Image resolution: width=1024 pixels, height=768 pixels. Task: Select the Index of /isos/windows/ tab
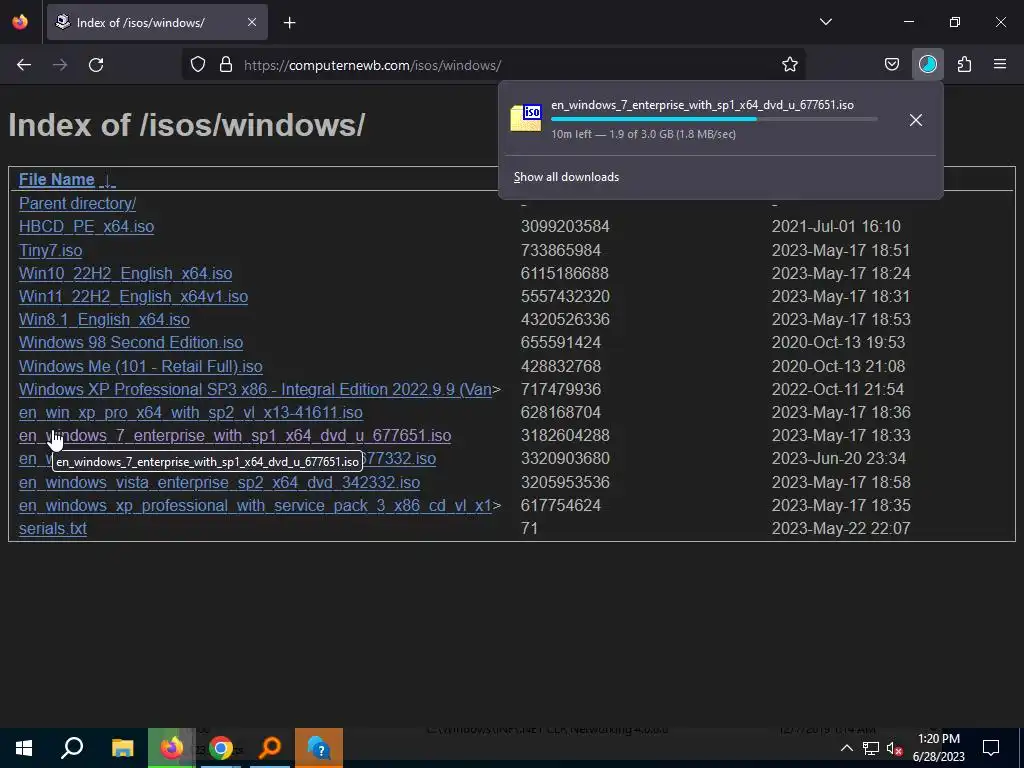click(157, 22)
